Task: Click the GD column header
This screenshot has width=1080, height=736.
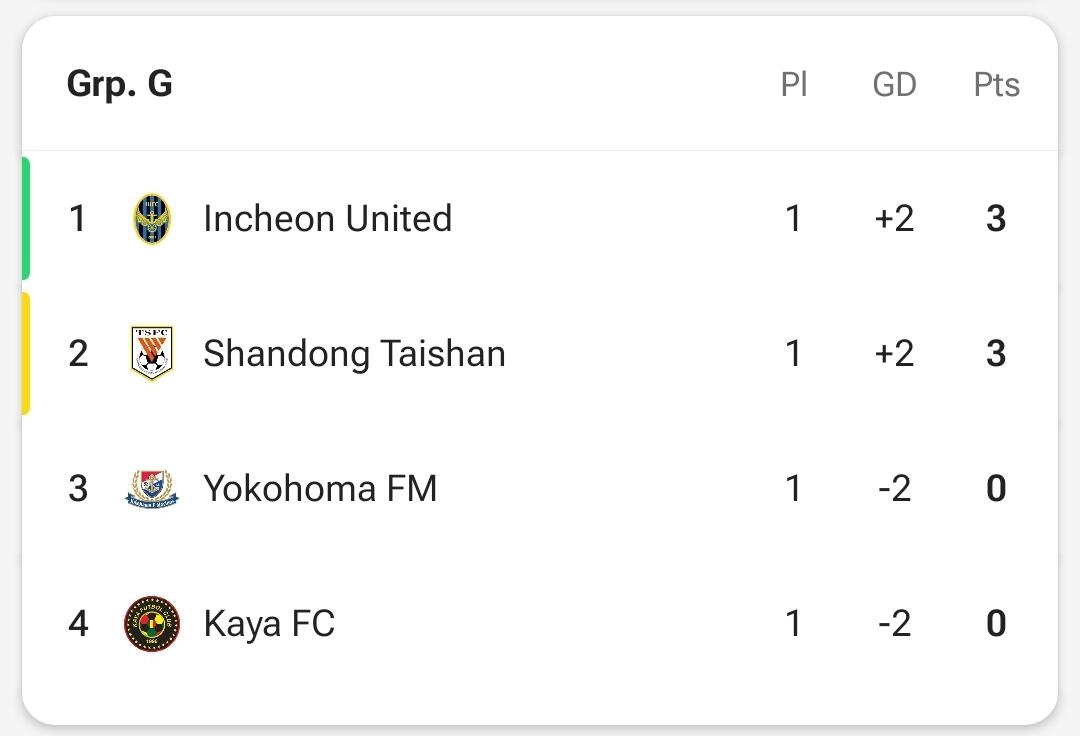Action: [x=895, y=85]
